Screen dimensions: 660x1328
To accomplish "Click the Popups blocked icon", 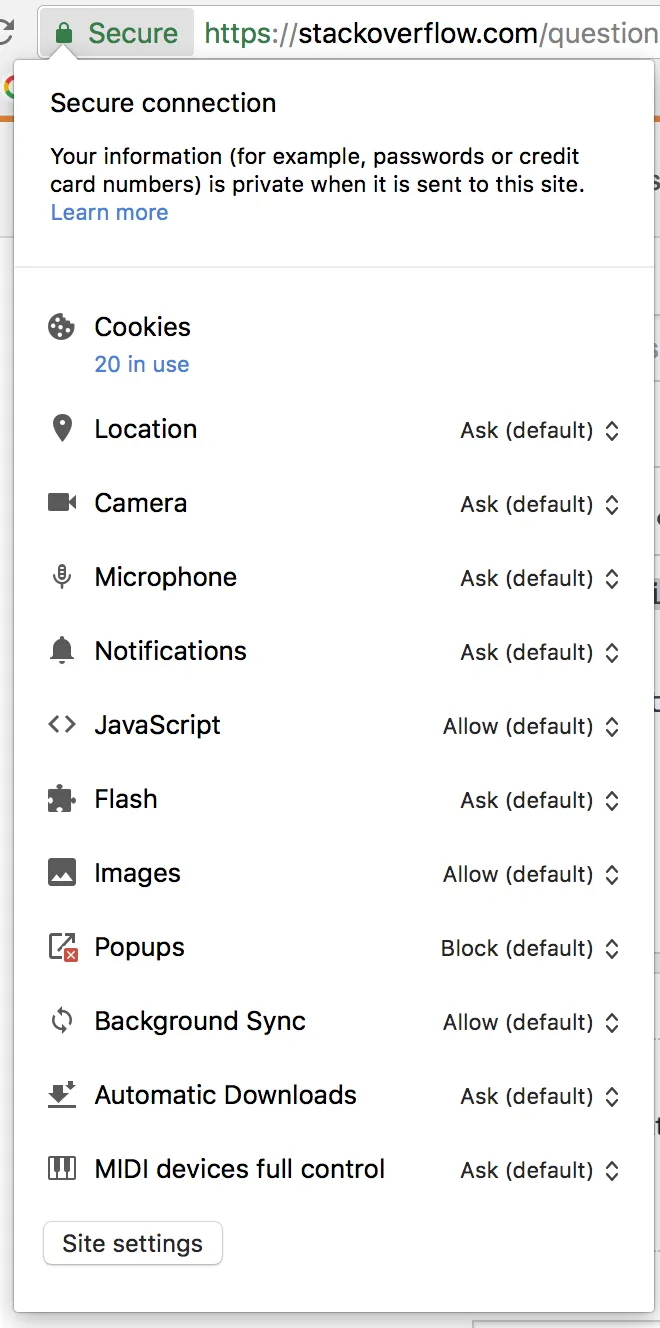I will click(63, 947).
